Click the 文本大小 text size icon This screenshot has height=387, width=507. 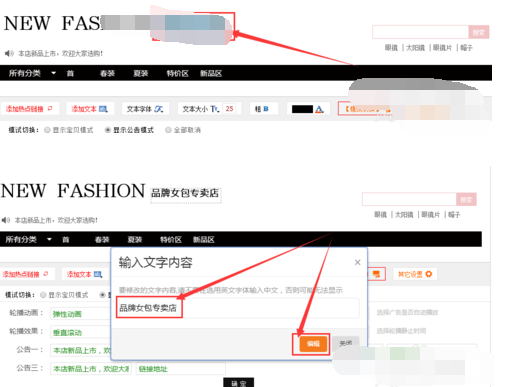(x=214, y=109)
